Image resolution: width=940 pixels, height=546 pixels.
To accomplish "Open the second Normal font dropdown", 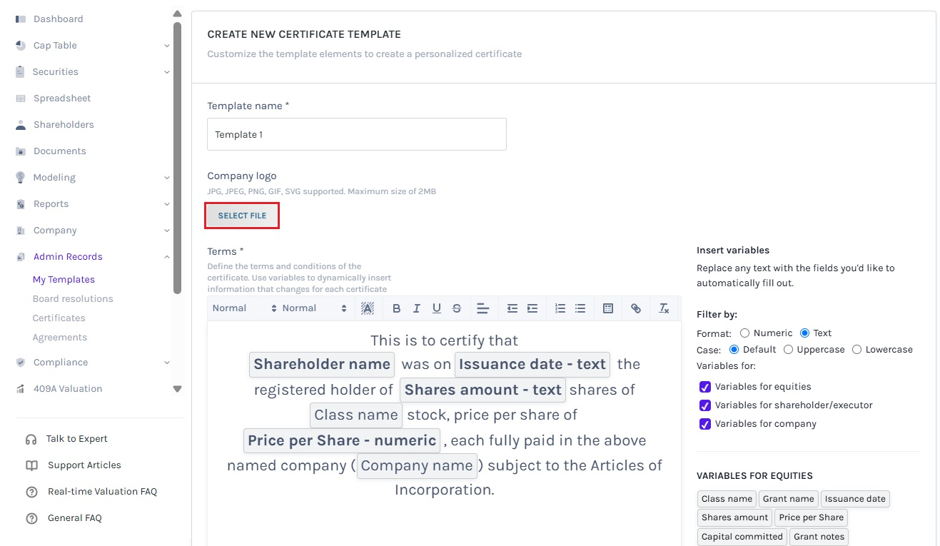I will [x=314, y=308].
